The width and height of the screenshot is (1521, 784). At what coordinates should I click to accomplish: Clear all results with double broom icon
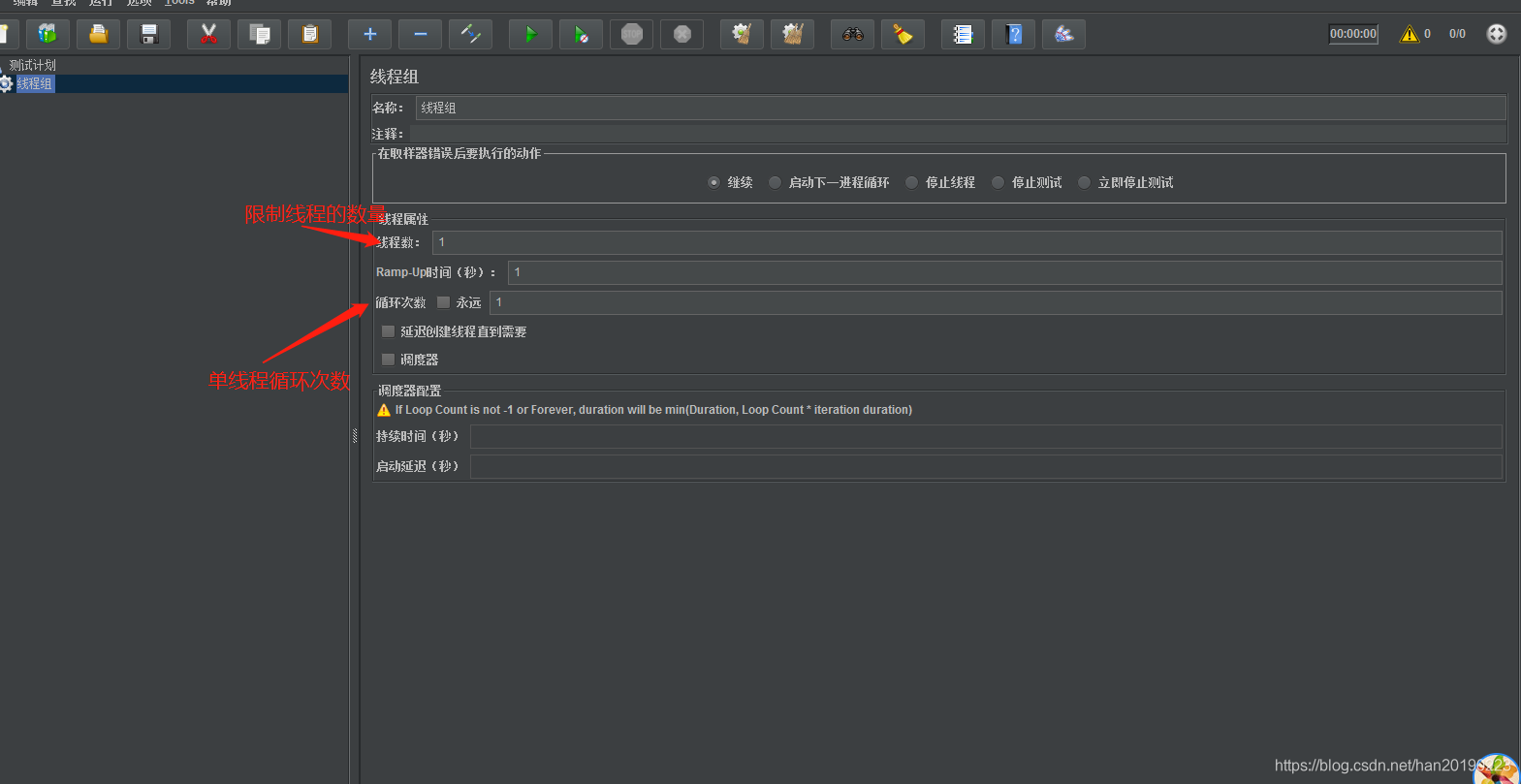(x=792, y=34)
